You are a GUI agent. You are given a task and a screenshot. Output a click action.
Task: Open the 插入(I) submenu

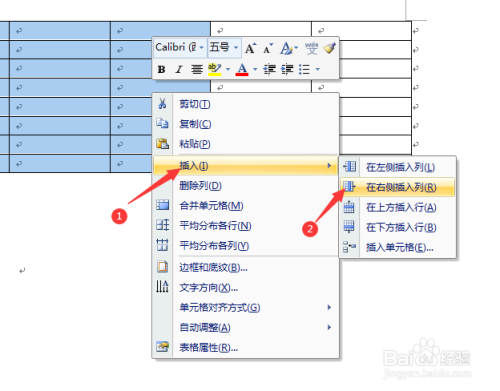[x=246, y=165]
